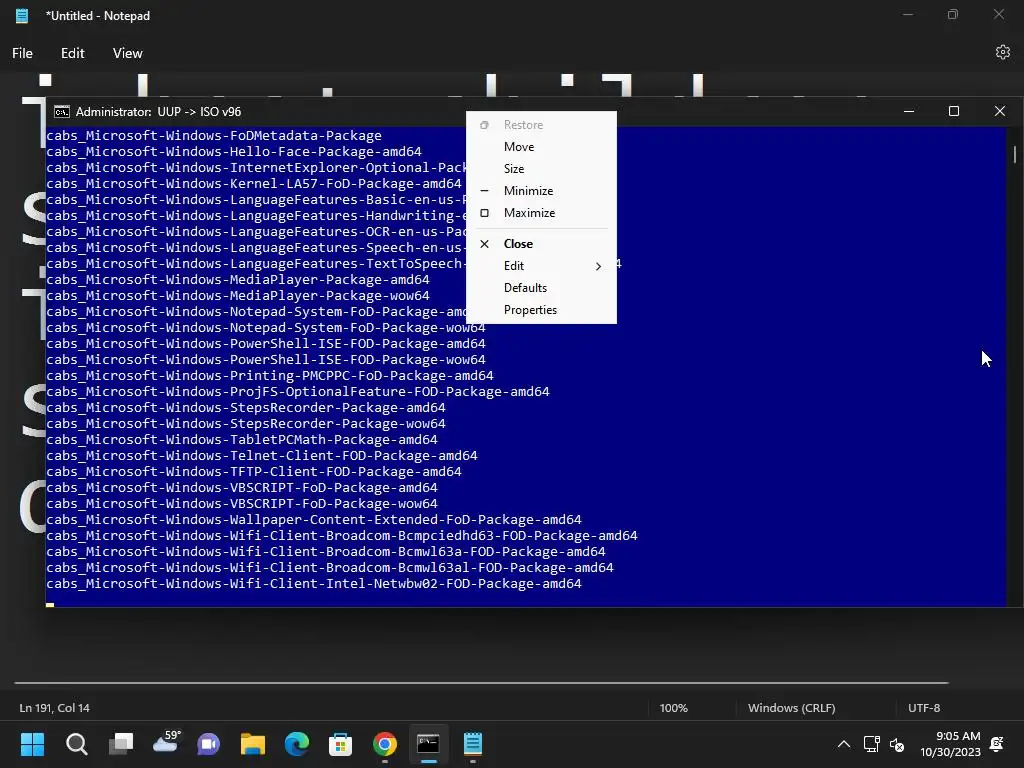The height and width of the screenshot is (768, 1024).
Task: Choose Close in the context menu
Action: point(541,244)
